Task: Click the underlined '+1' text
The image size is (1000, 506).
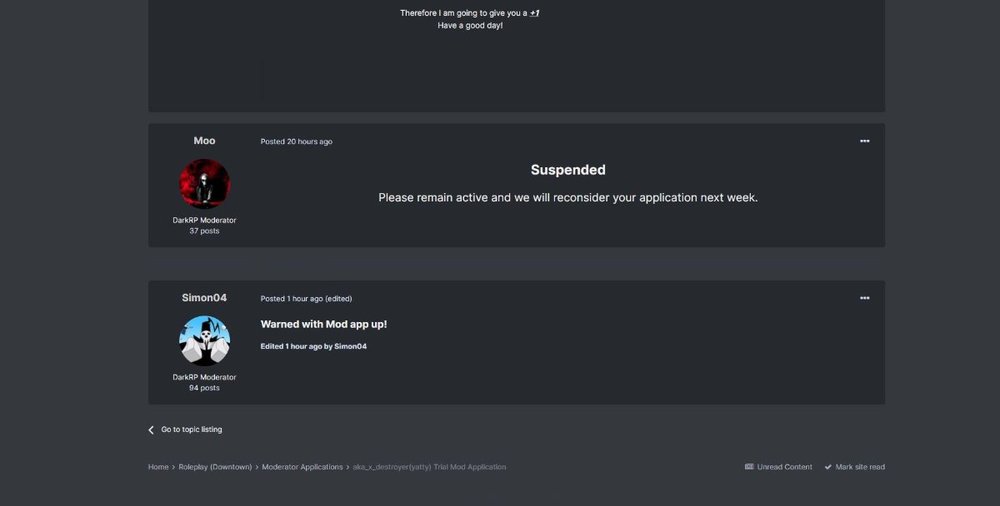Action: 535,13
